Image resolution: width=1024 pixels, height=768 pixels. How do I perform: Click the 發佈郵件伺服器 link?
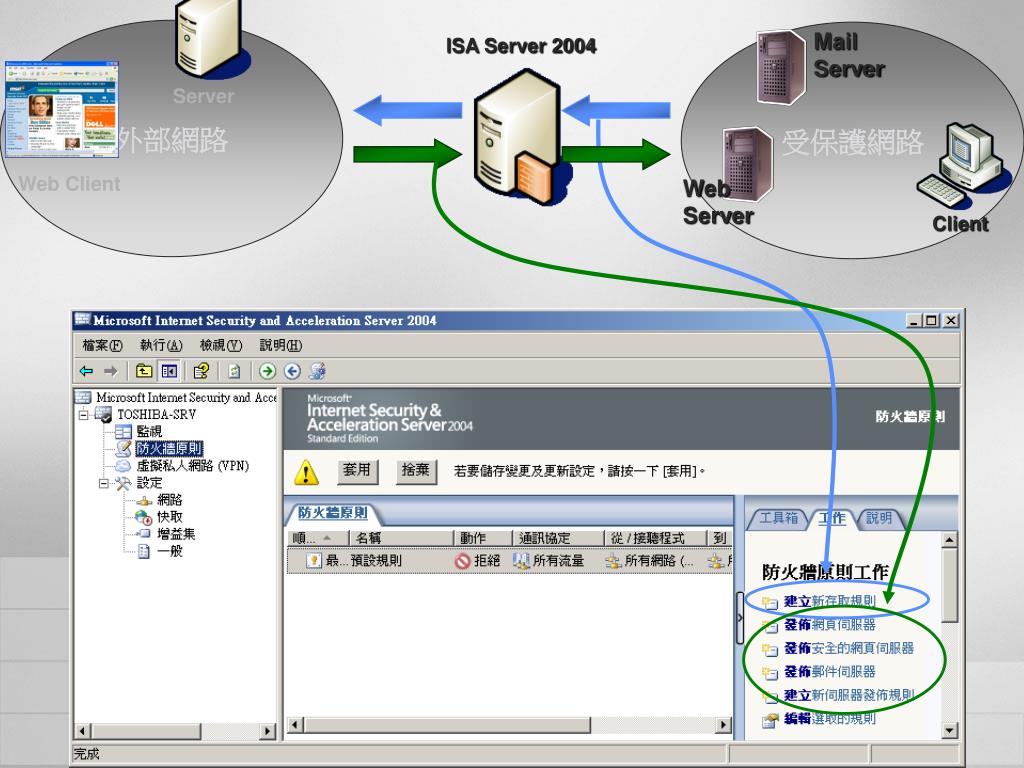829,671
